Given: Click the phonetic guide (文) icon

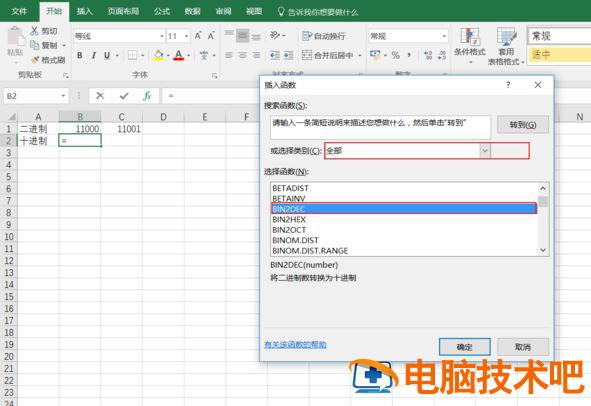Looking at the screenshot, I should tap(204, 55).
